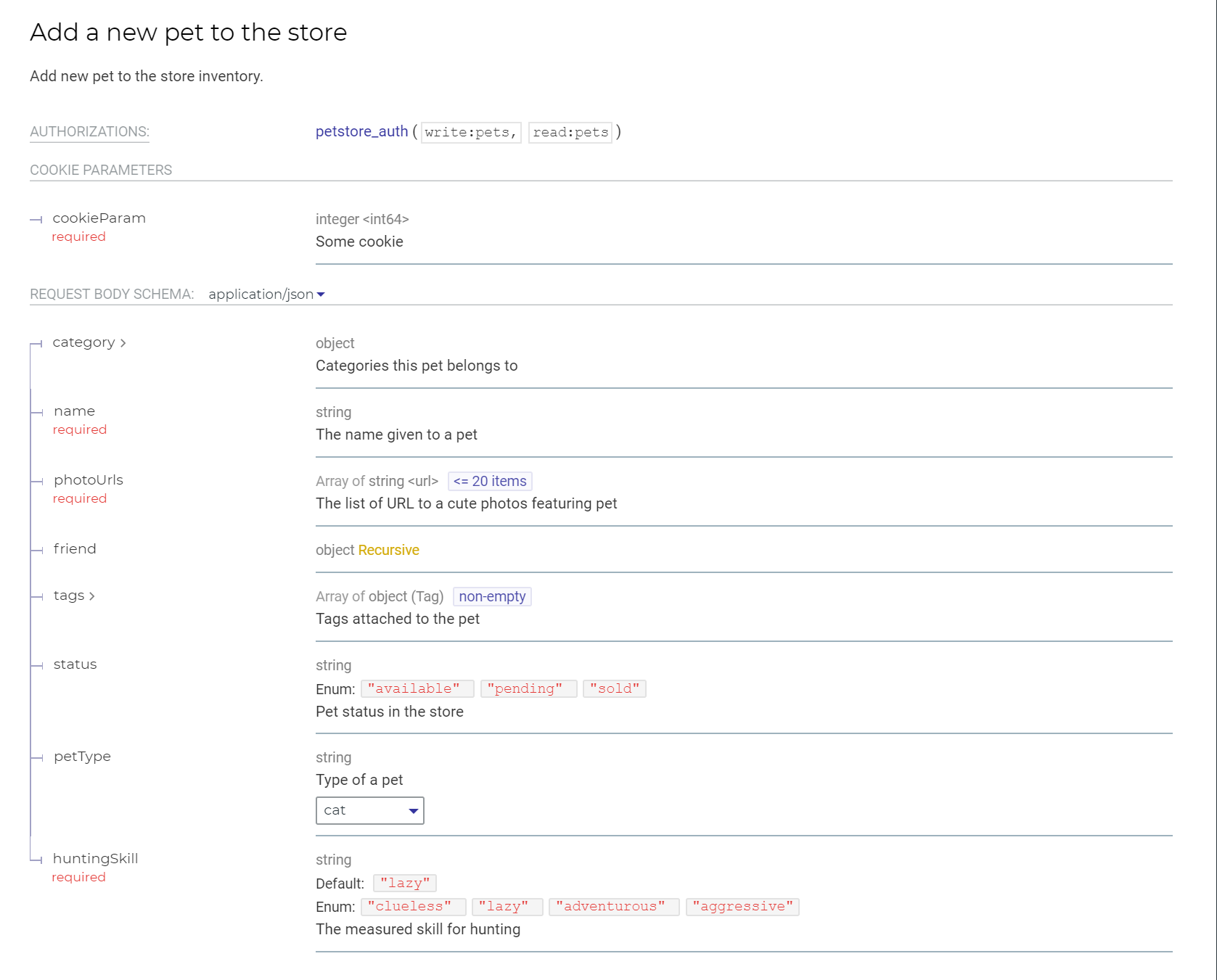Viewport: 1217px width, 980px height.
Task: Click the Recursive label on friend
Action: click(x=389, y=550)
